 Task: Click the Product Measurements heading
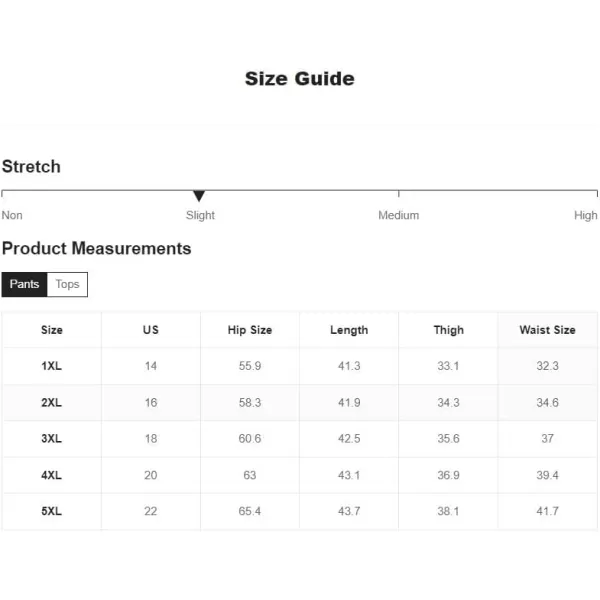click(x=96, y=248)
